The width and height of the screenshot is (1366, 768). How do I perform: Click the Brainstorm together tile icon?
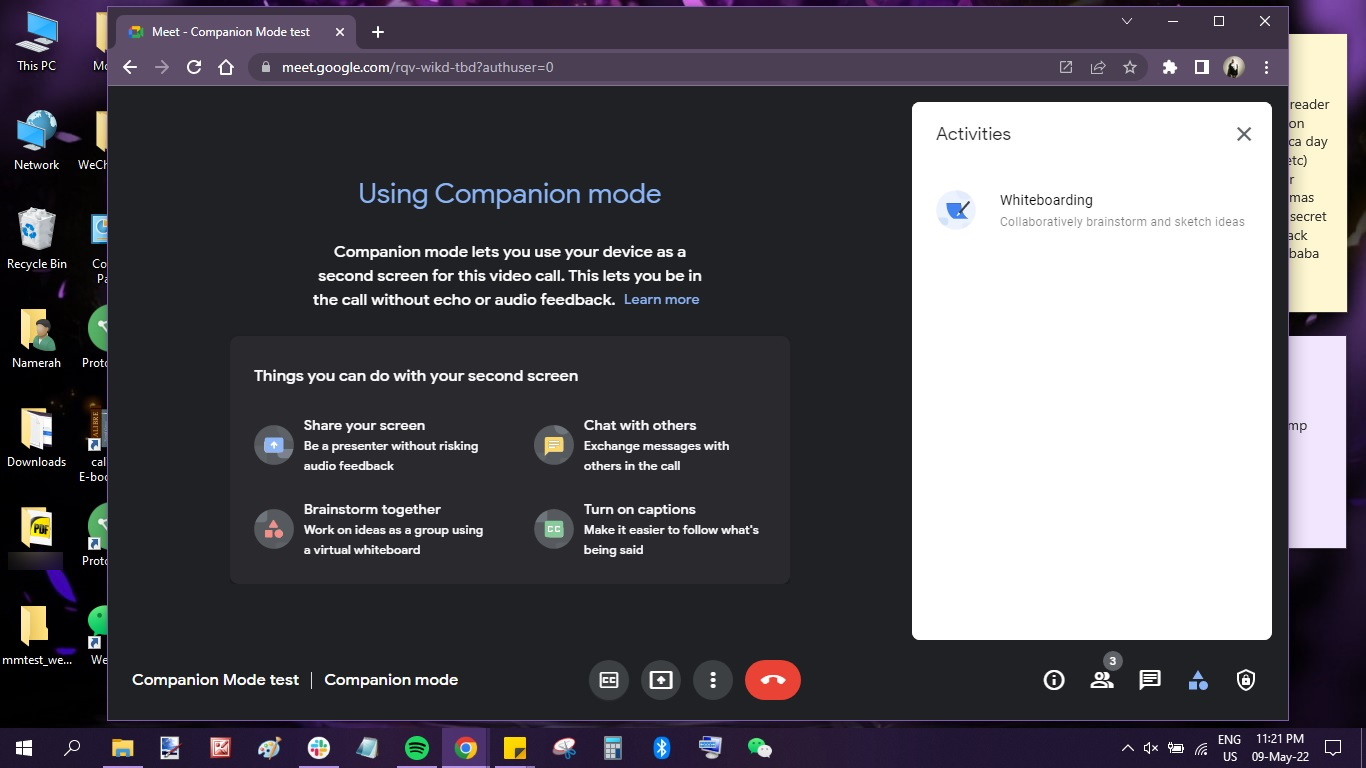coord(274,529)
